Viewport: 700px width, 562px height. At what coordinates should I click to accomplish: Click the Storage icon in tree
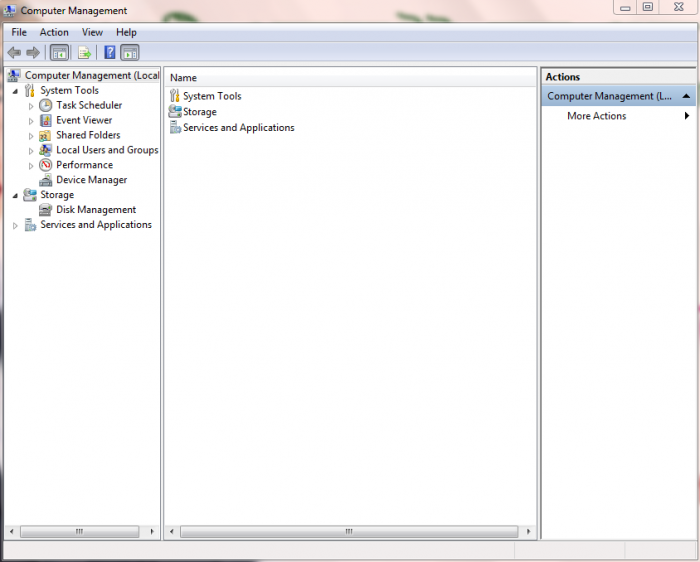(x=30, y=195)
